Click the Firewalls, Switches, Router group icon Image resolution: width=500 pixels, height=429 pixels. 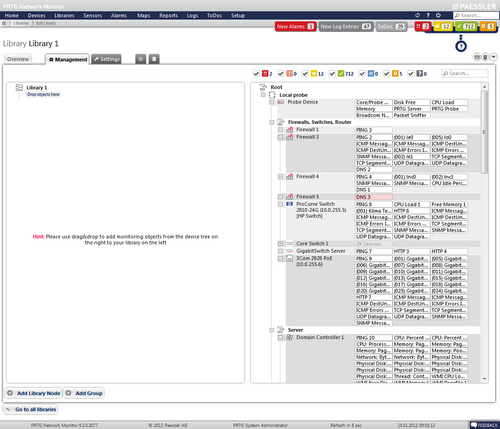point(281,122)
